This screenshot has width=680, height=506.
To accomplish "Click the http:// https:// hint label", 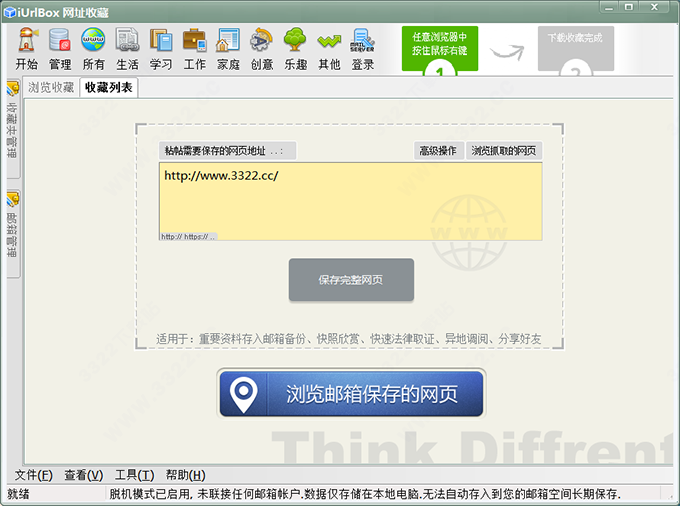I will 188,237.
